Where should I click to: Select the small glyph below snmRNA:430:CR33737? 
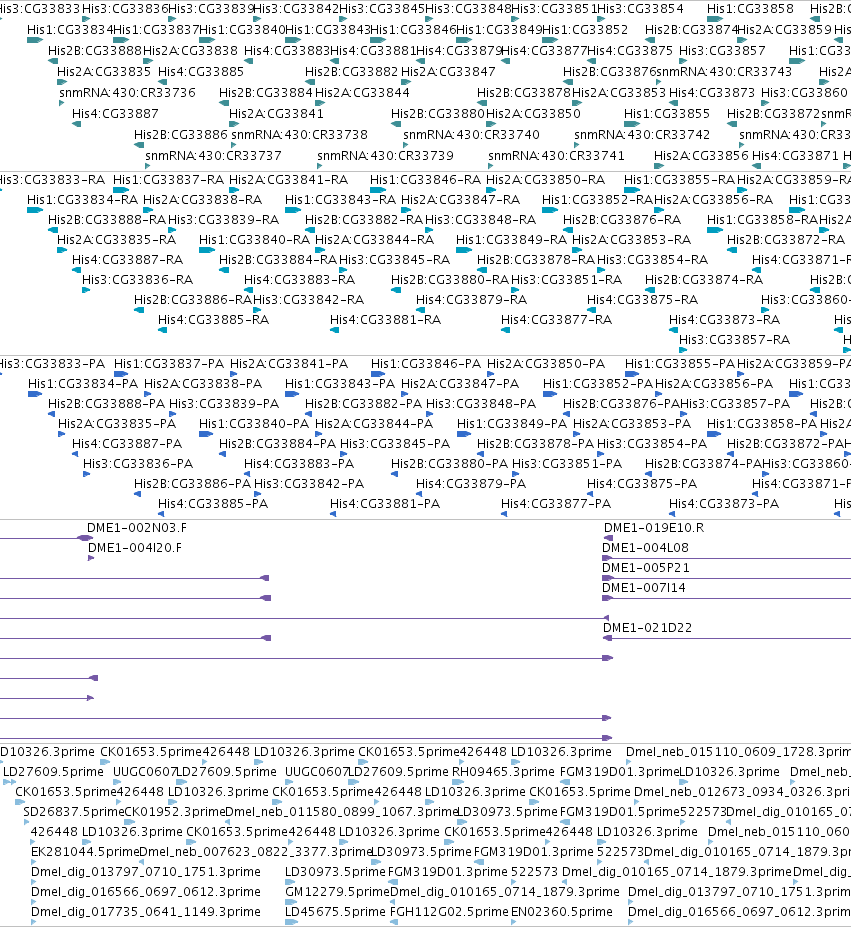147,166
